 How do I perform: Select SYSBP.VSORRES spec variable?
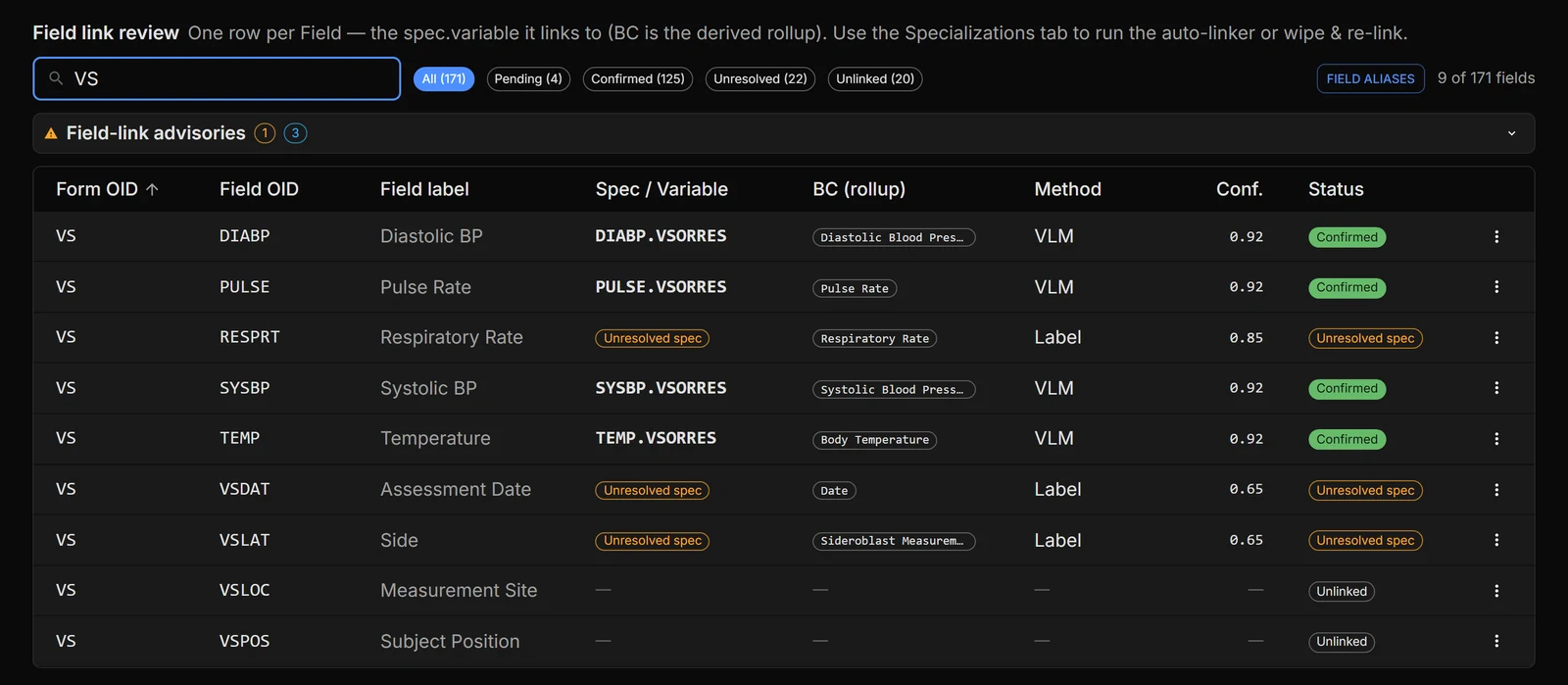click(661, 388)
